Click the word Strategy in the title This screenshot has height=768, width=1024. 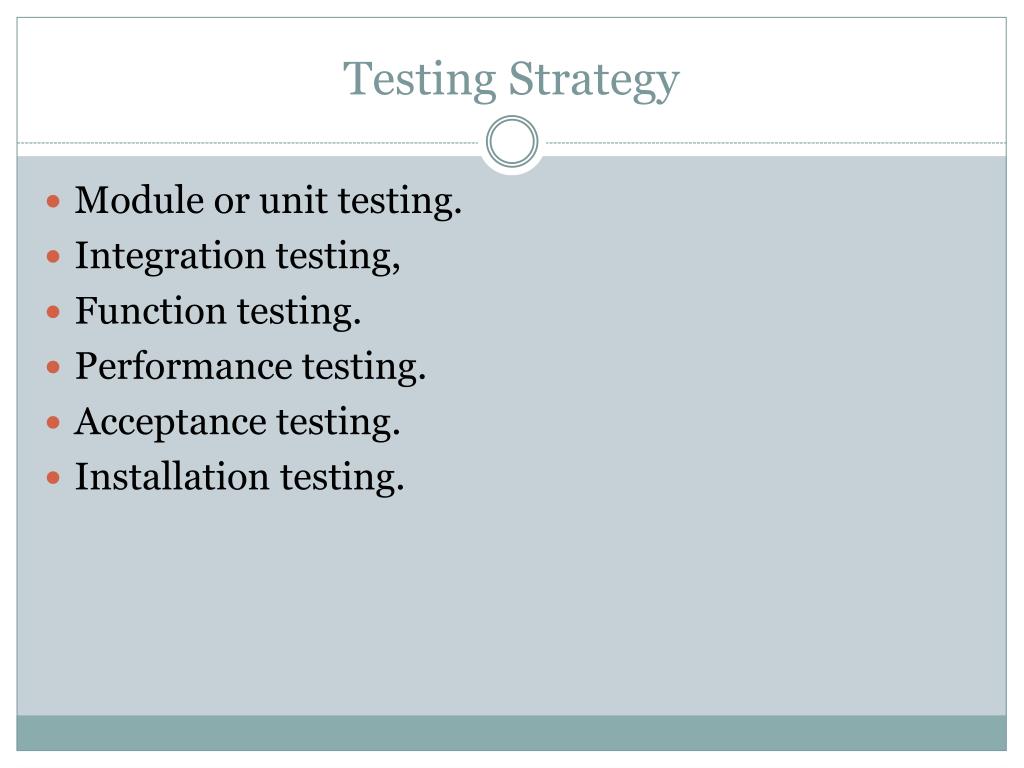594,81
